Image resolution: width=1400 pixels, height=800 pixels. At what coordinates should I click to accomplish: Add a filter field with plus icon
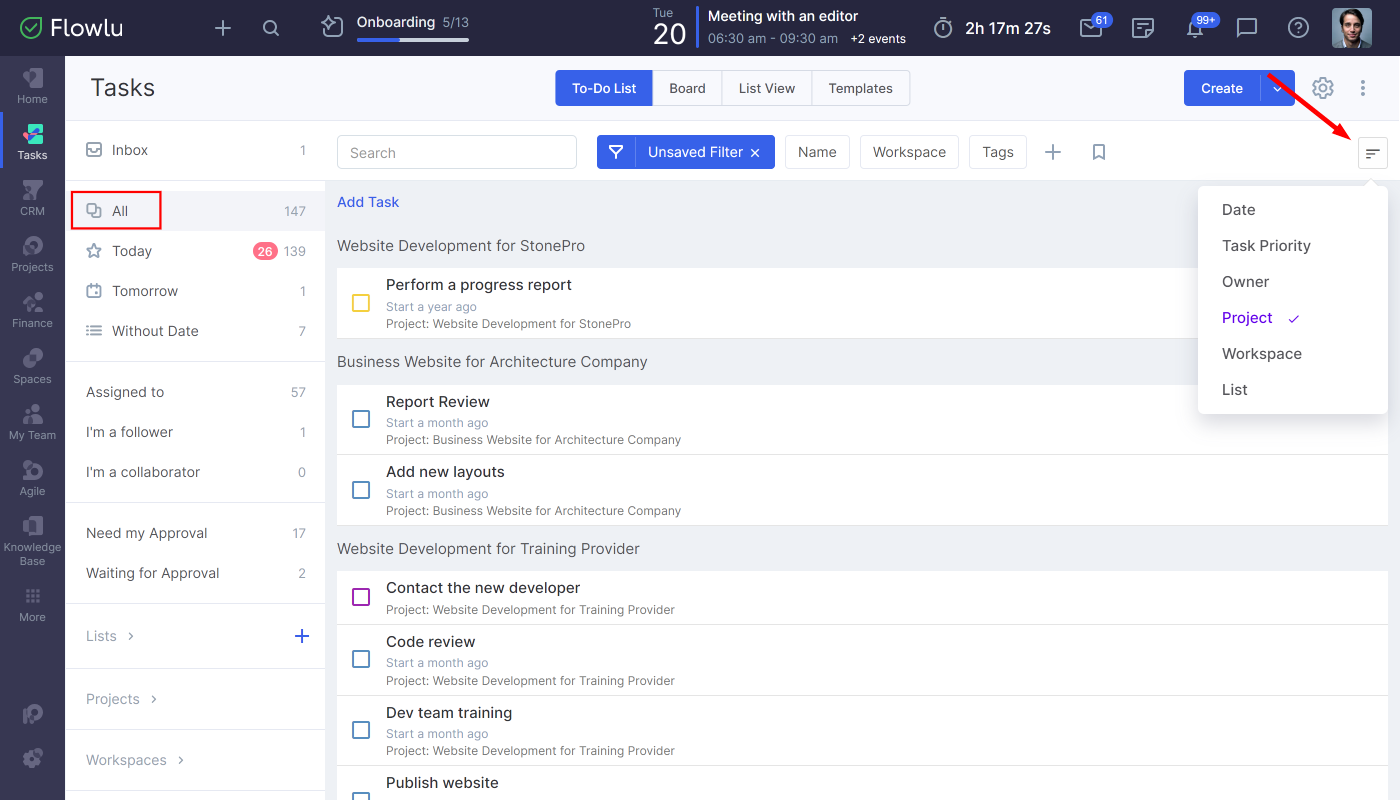[x=1053, y=152]
